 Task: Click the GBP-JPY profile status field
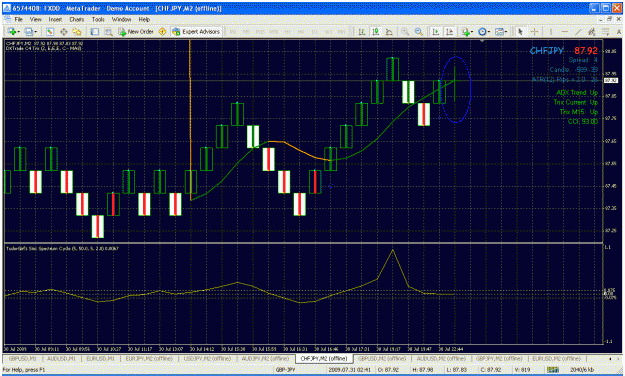click(x=285, y=370)
